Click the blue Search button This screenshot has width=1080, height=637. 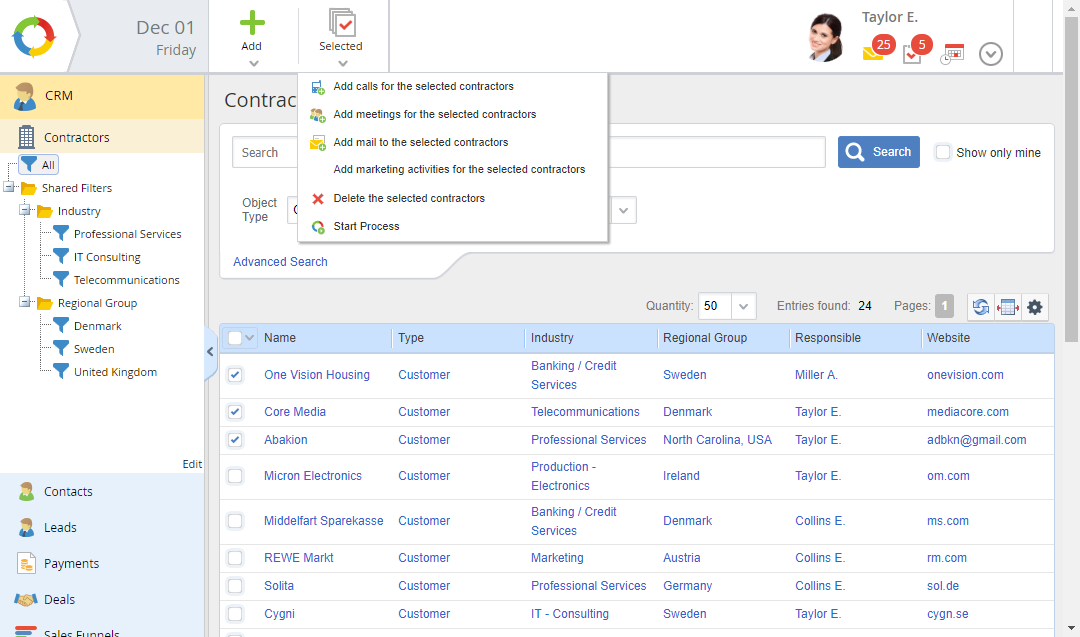click(878, 152)
